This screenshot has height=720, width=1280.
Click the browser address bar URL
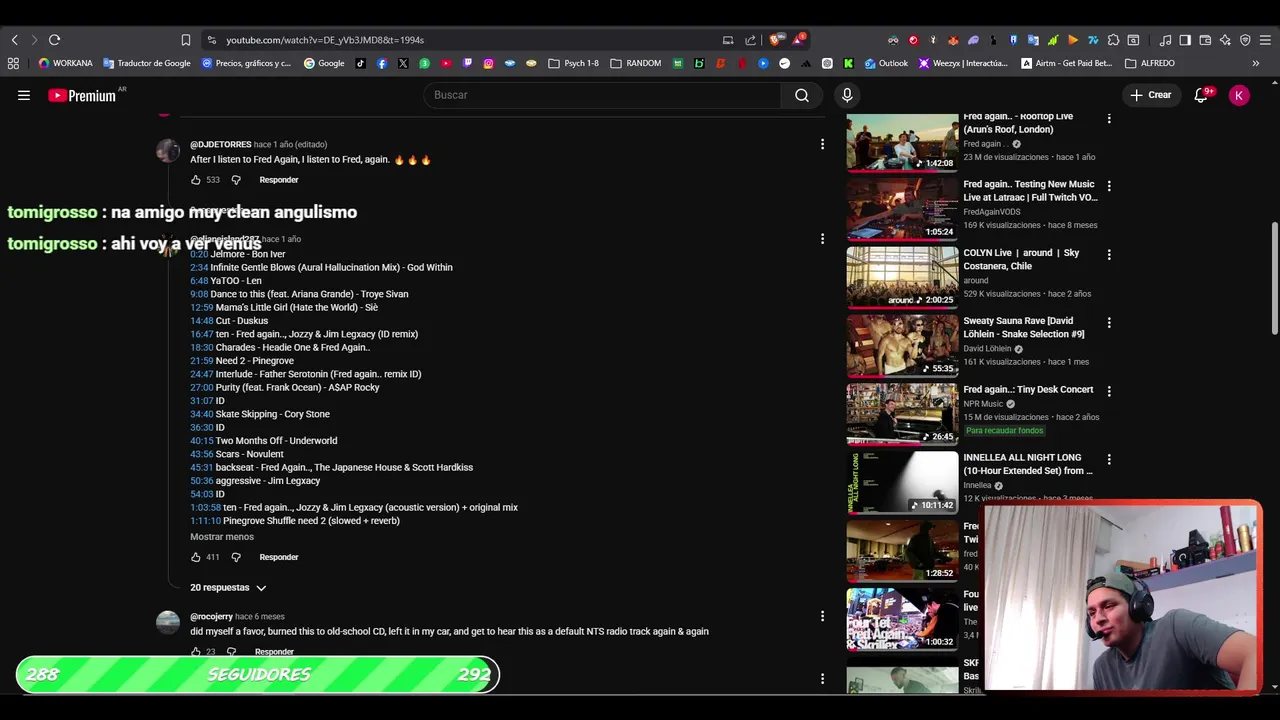click(x=325, y=40)
